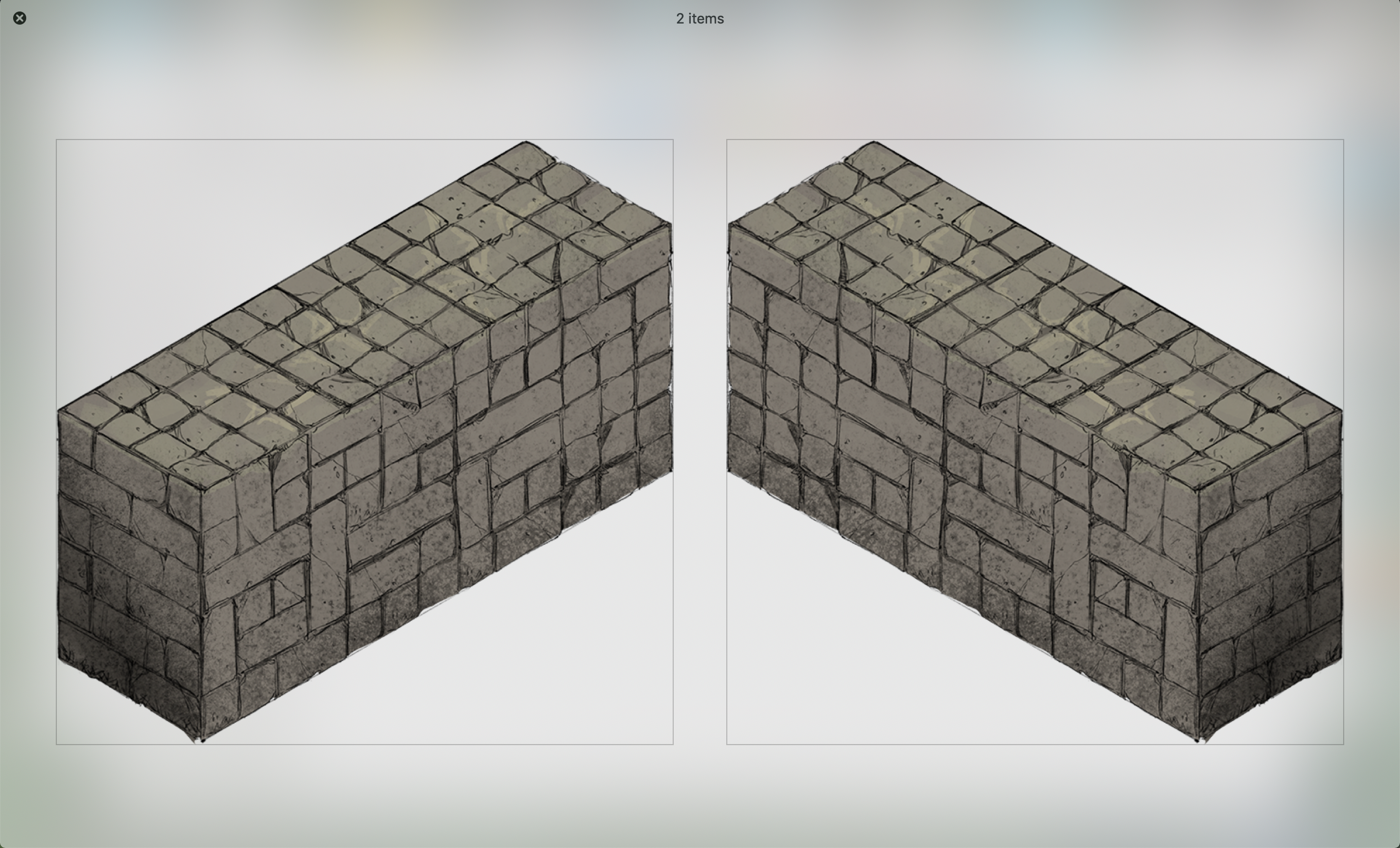Click the '2 items' title text
Image resolution: width=1400 pixels, height=848 pixels.
coord(699,19)
